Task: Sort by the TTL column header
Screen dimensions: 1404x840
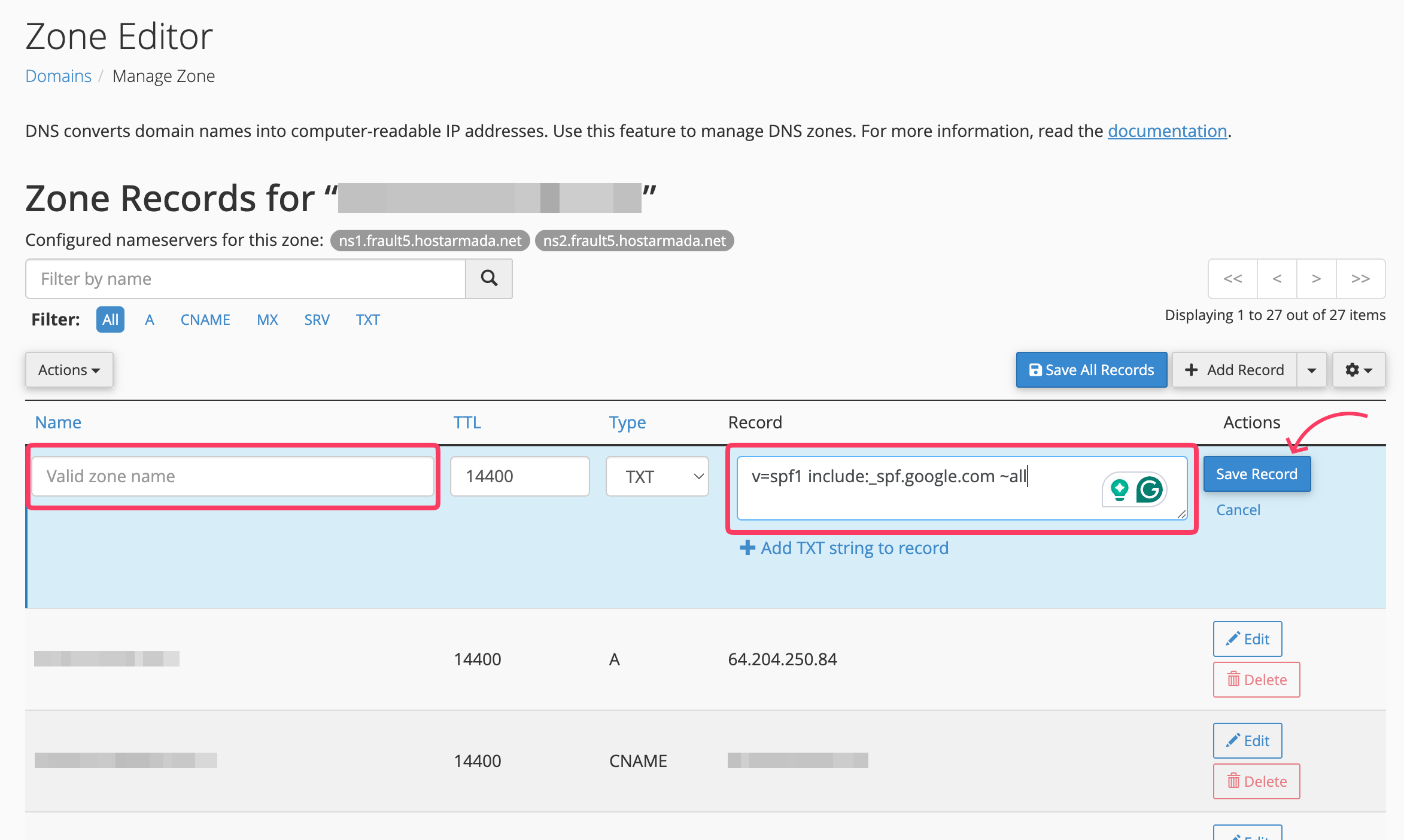Action: coord(467,422)
